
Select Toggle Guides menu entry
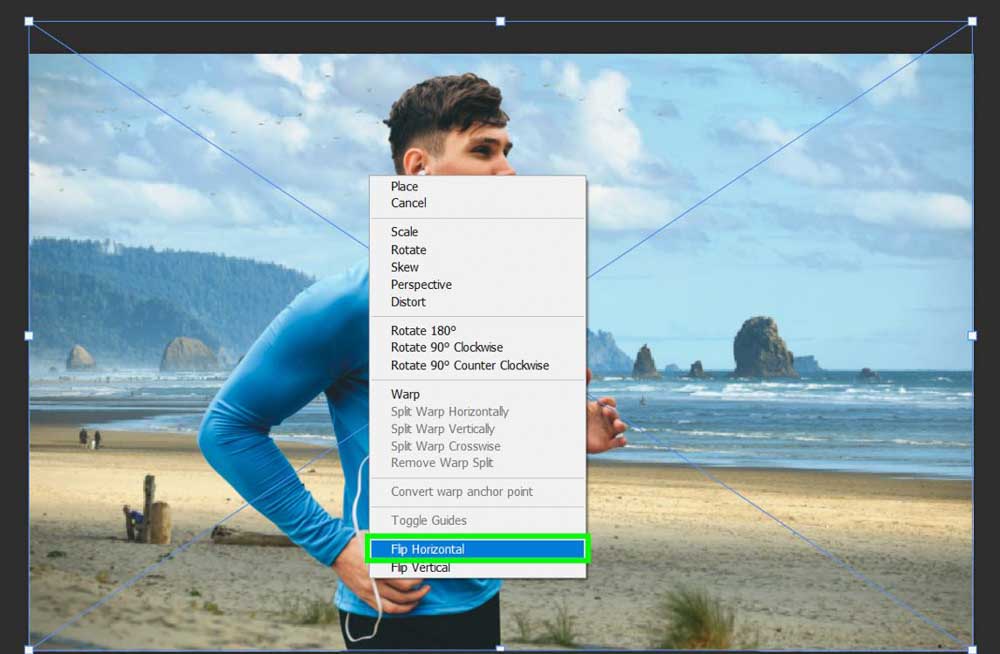477,520
